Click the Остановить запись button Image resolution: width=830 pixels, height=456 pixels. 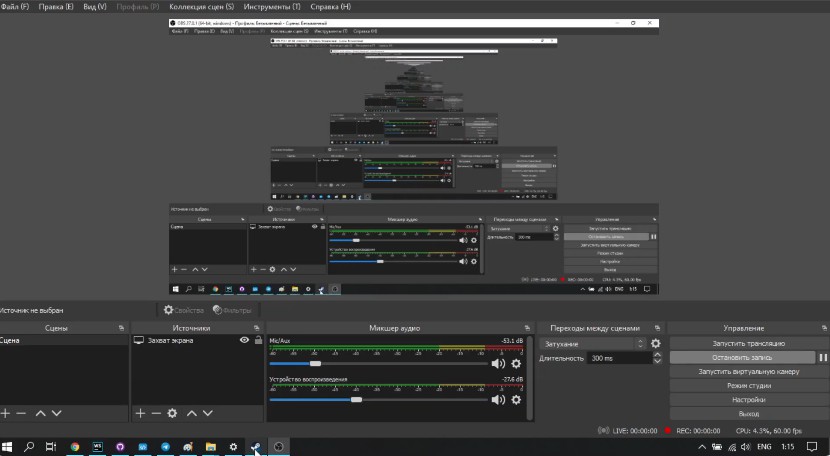coord(742,356)
